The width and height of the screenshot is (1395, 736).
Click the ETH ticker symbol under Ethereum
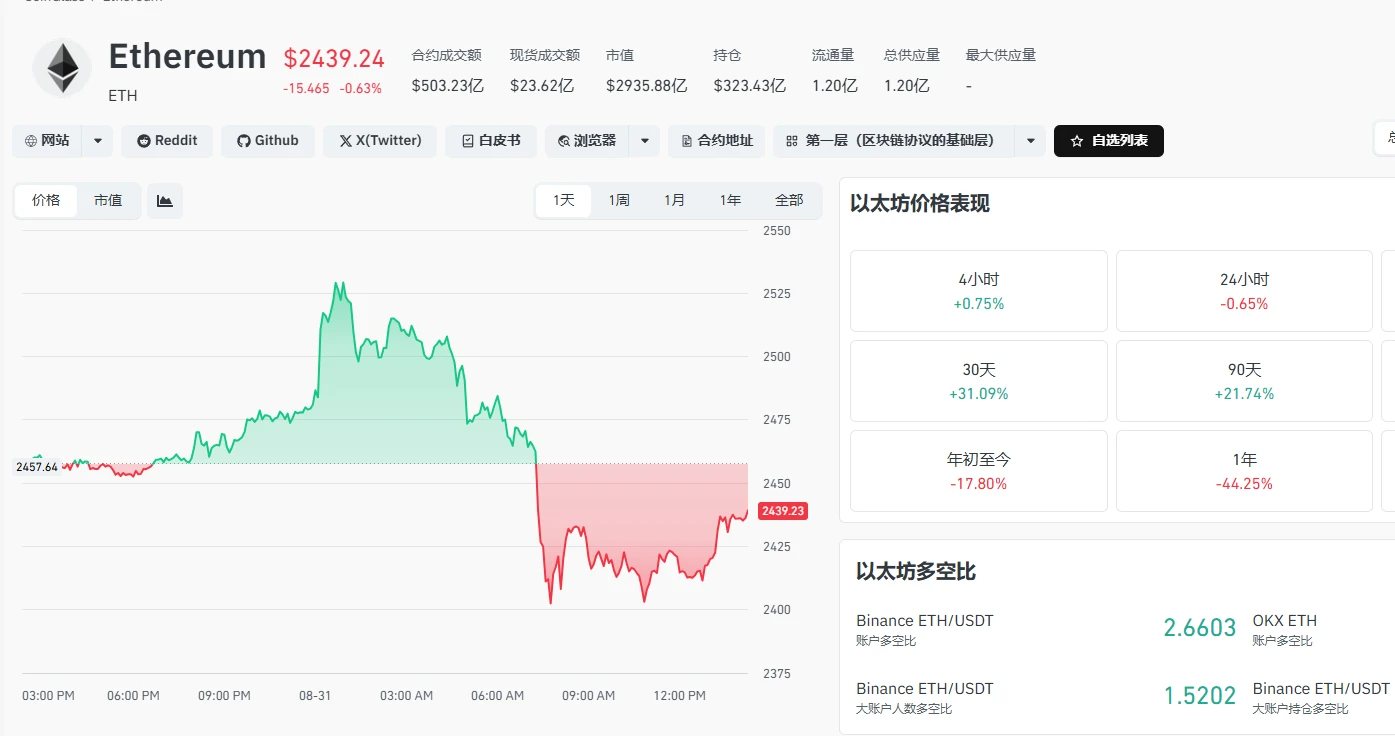coord(123,96)
